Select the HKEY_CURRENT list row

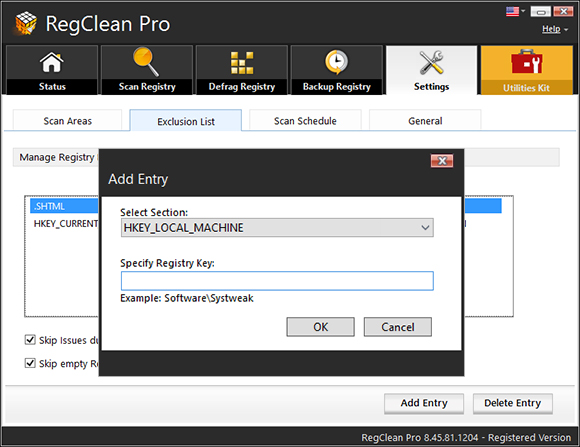pyautogui.click(x=66, y=224)
